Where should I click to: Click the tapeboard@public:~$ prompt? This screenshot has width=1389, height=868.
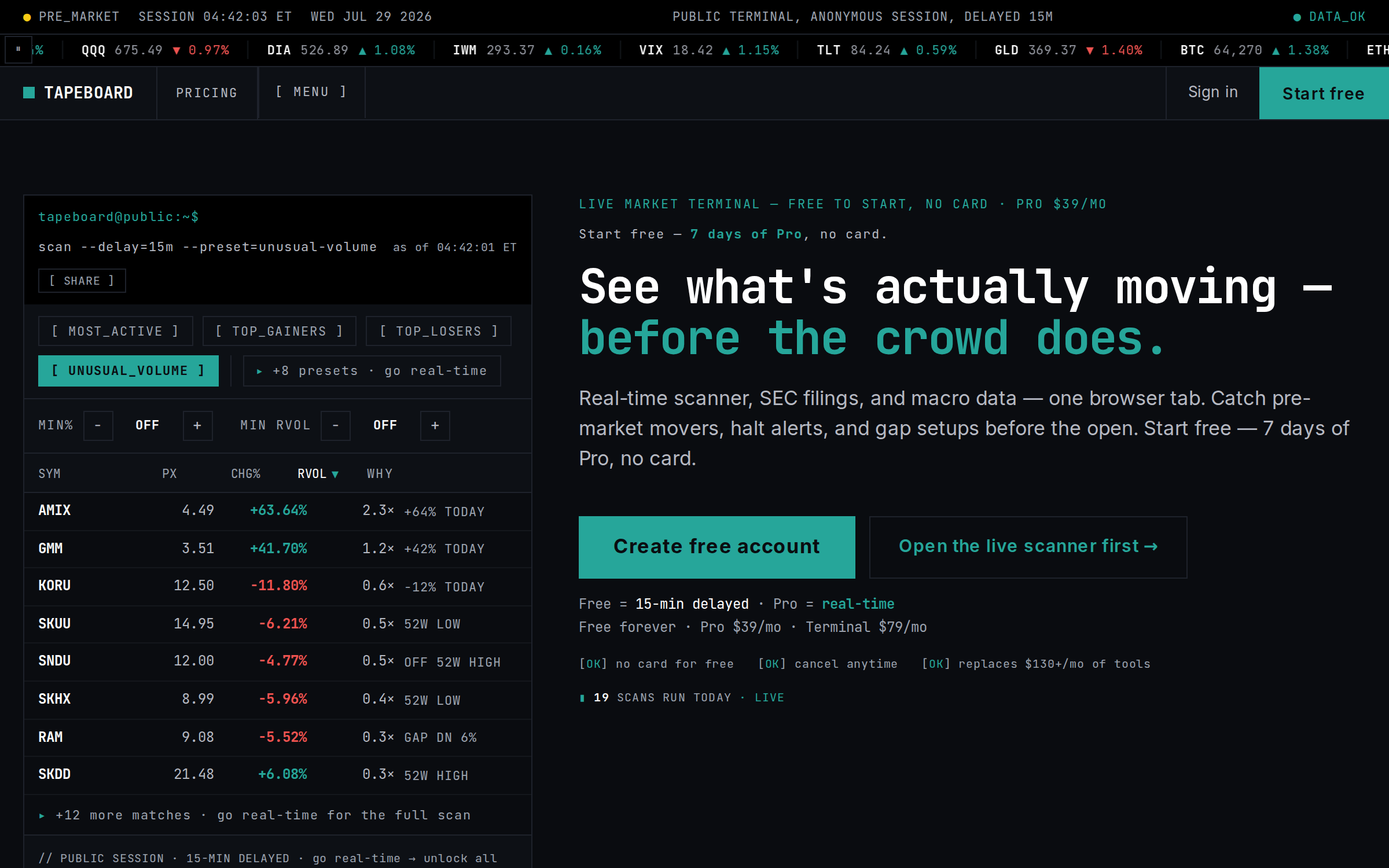pyautogui.click(x=118, y=217)
